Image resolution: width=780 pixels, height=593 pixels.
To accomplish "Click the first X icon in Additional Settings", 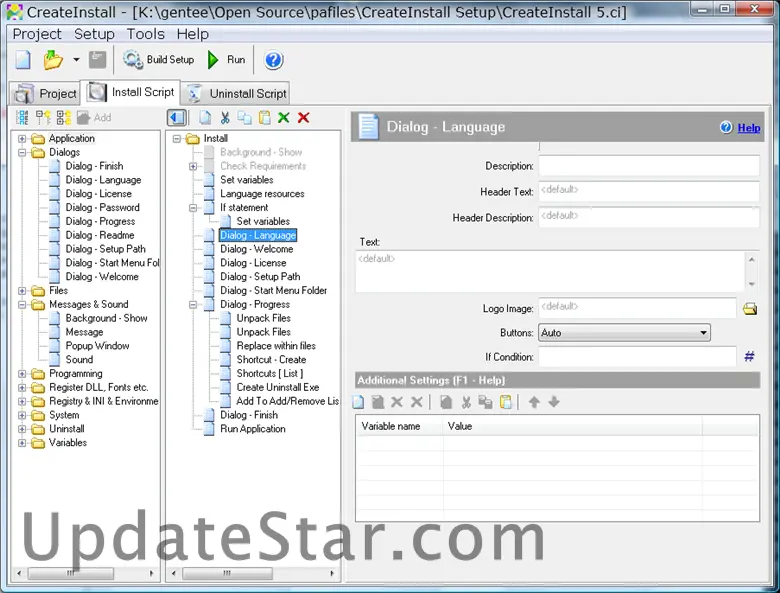I will tap(397, 402).
